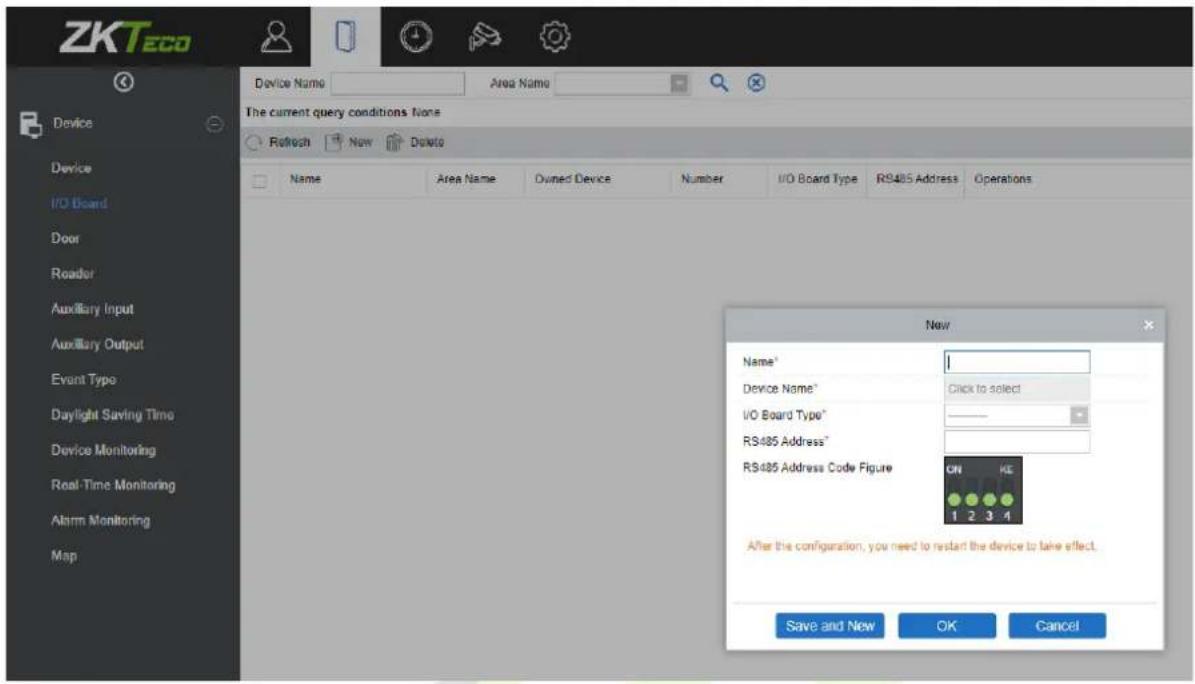1195x684 pixels.
Task: Tick the select-all checkbox in table header
Action: pos(260,181)
